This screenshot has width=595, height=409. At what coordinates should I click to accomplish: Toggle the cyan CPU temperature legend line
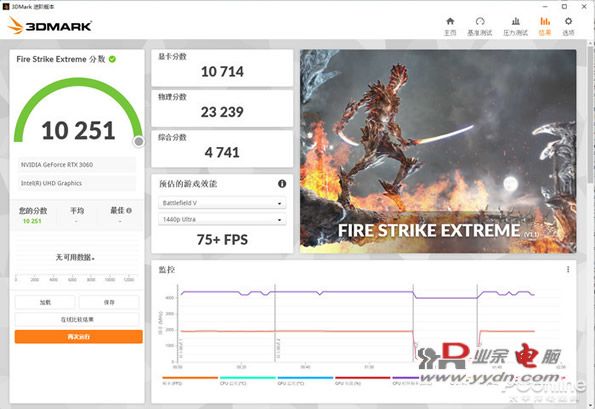(x=247, y=378)
